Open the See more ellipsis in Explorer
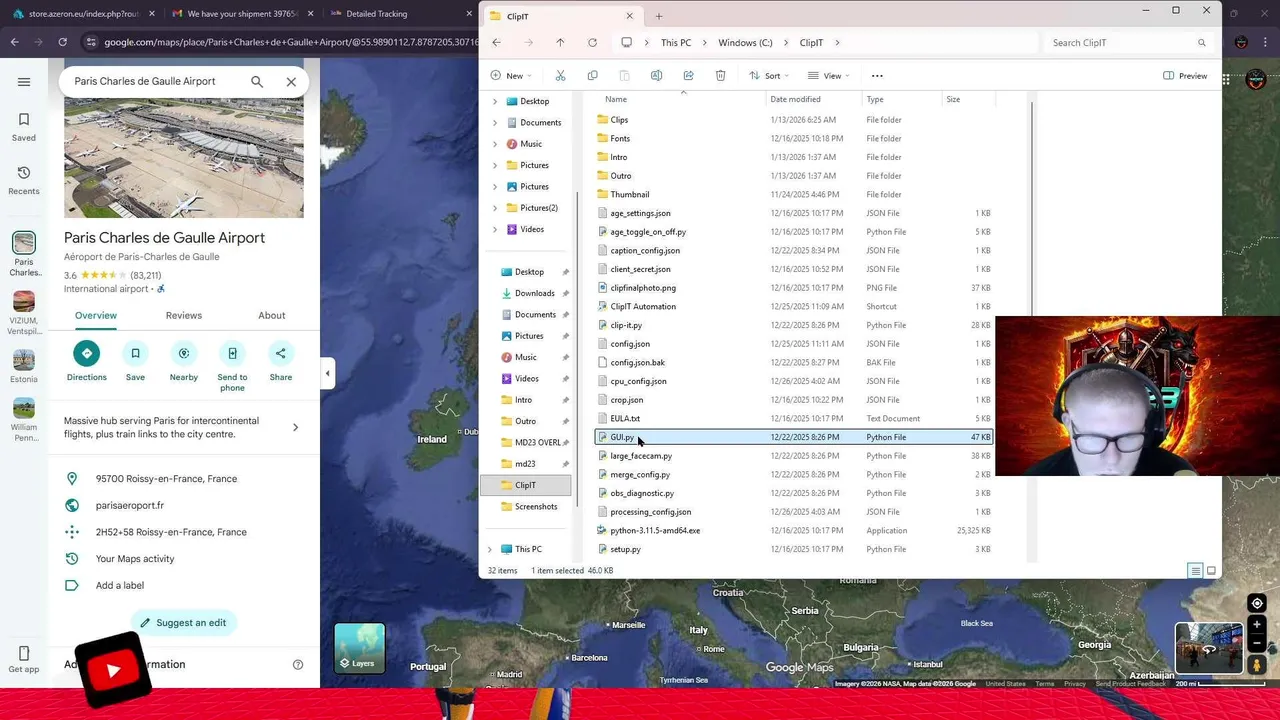Viewport: 1280px width, 720px height. point(877,76)
